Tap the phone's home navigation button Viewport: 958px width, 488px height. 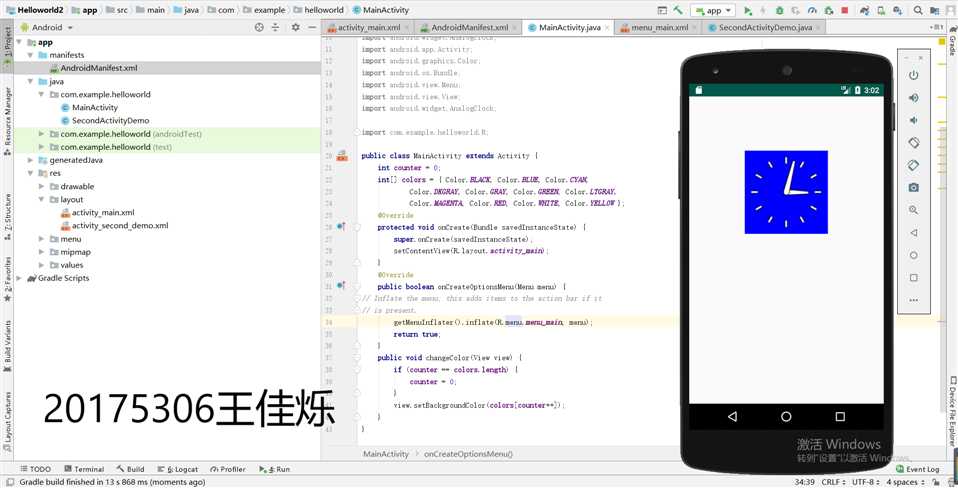point(786,417)
